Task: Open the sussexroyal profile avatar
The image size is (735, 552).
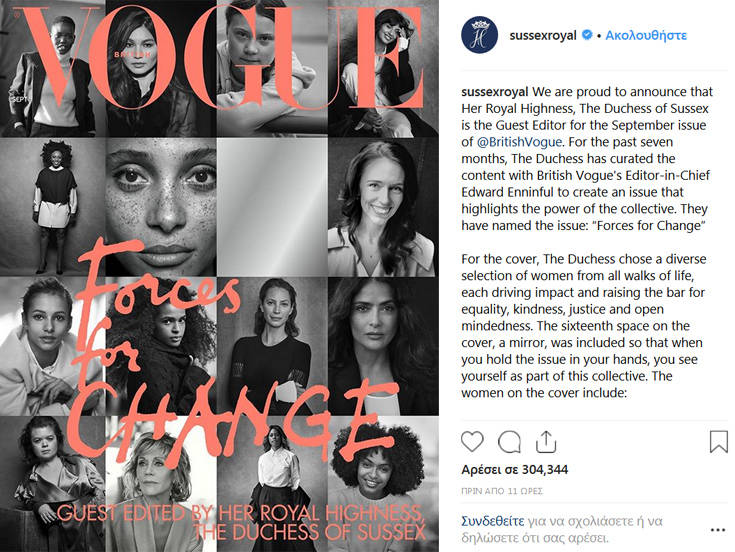Action: pos(479,35)
